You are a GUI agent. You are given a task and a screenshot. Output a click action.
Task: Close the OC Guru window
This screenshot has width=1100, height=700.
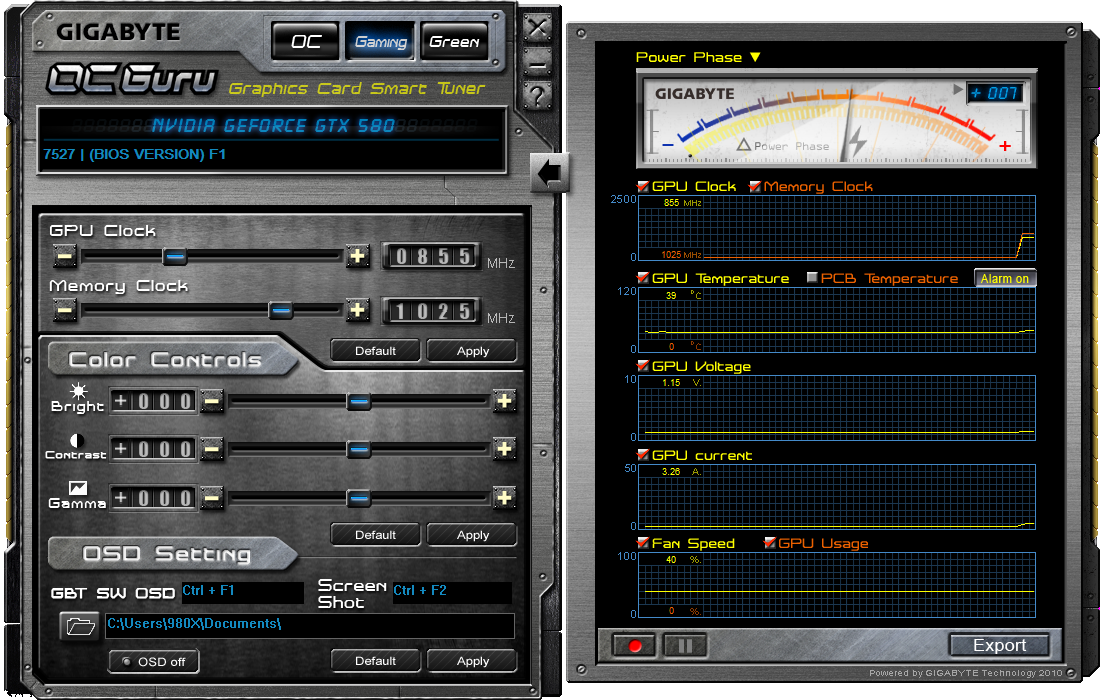[537, 29]
